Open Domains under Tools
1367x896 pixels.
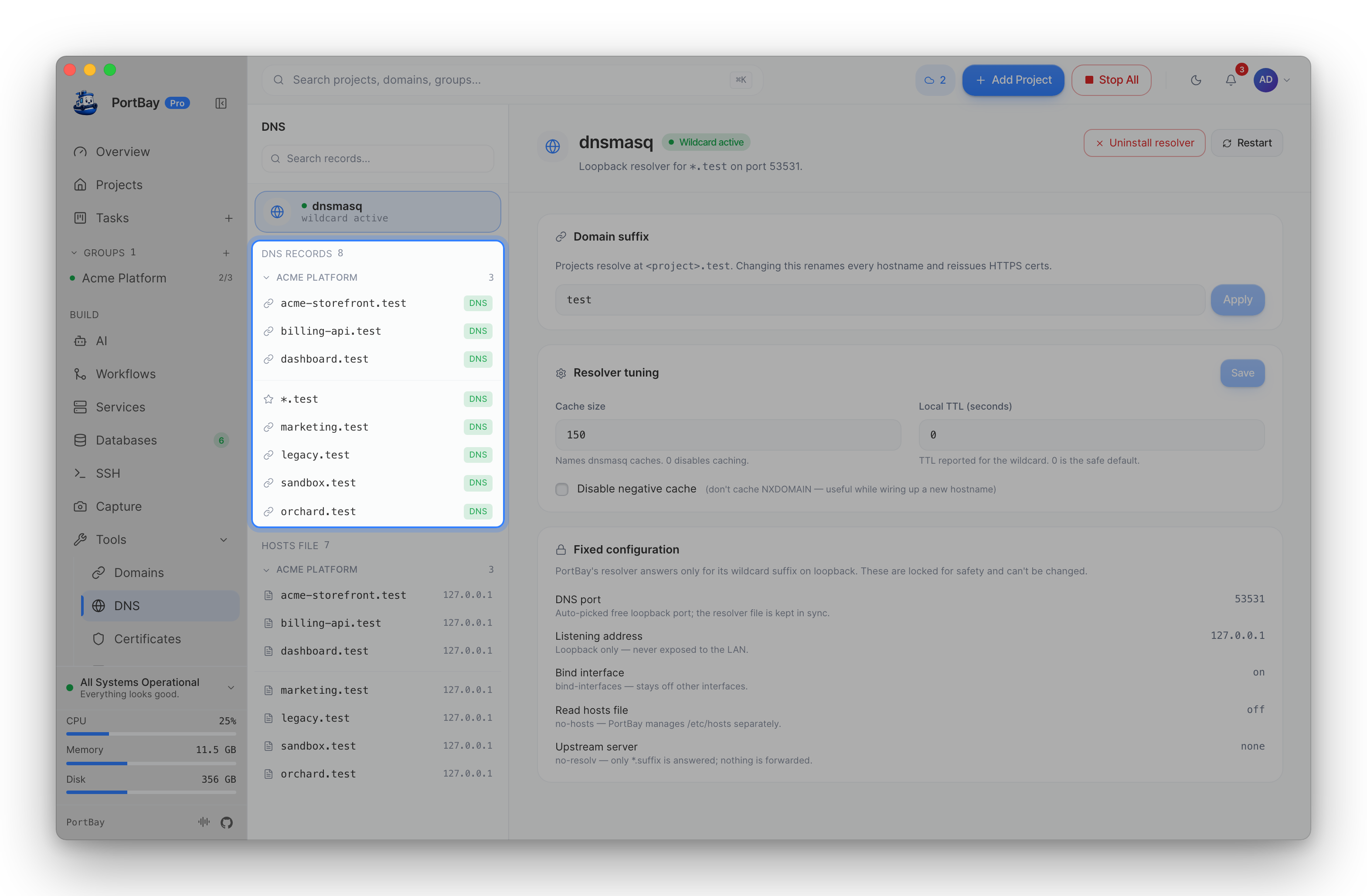(x=160, y=573)
